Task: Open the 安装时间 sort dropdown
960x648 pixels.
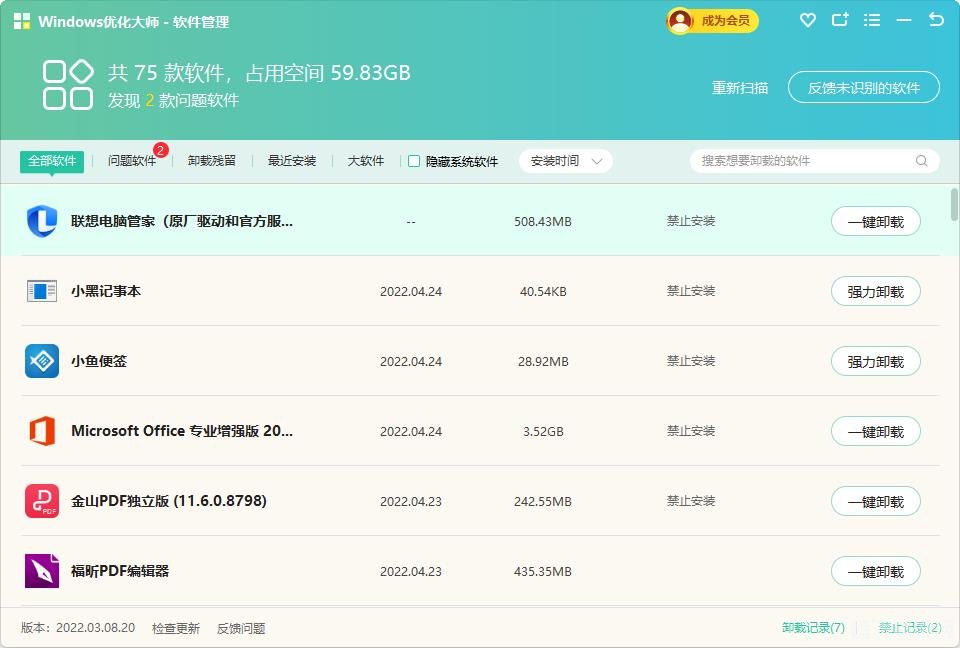Action: [x=565, y=160]
